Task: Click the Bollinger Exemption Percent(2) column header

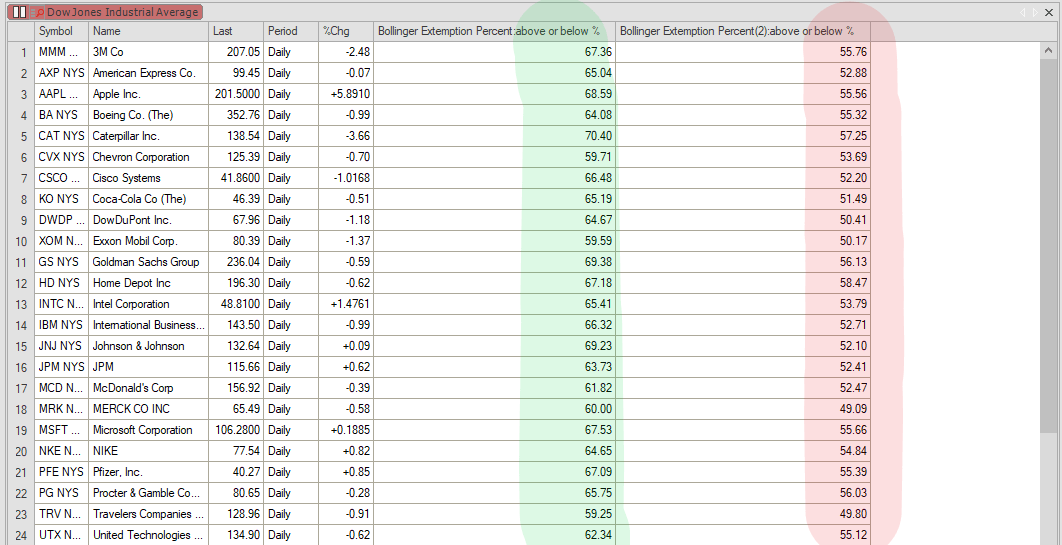Action: point(743,30)
